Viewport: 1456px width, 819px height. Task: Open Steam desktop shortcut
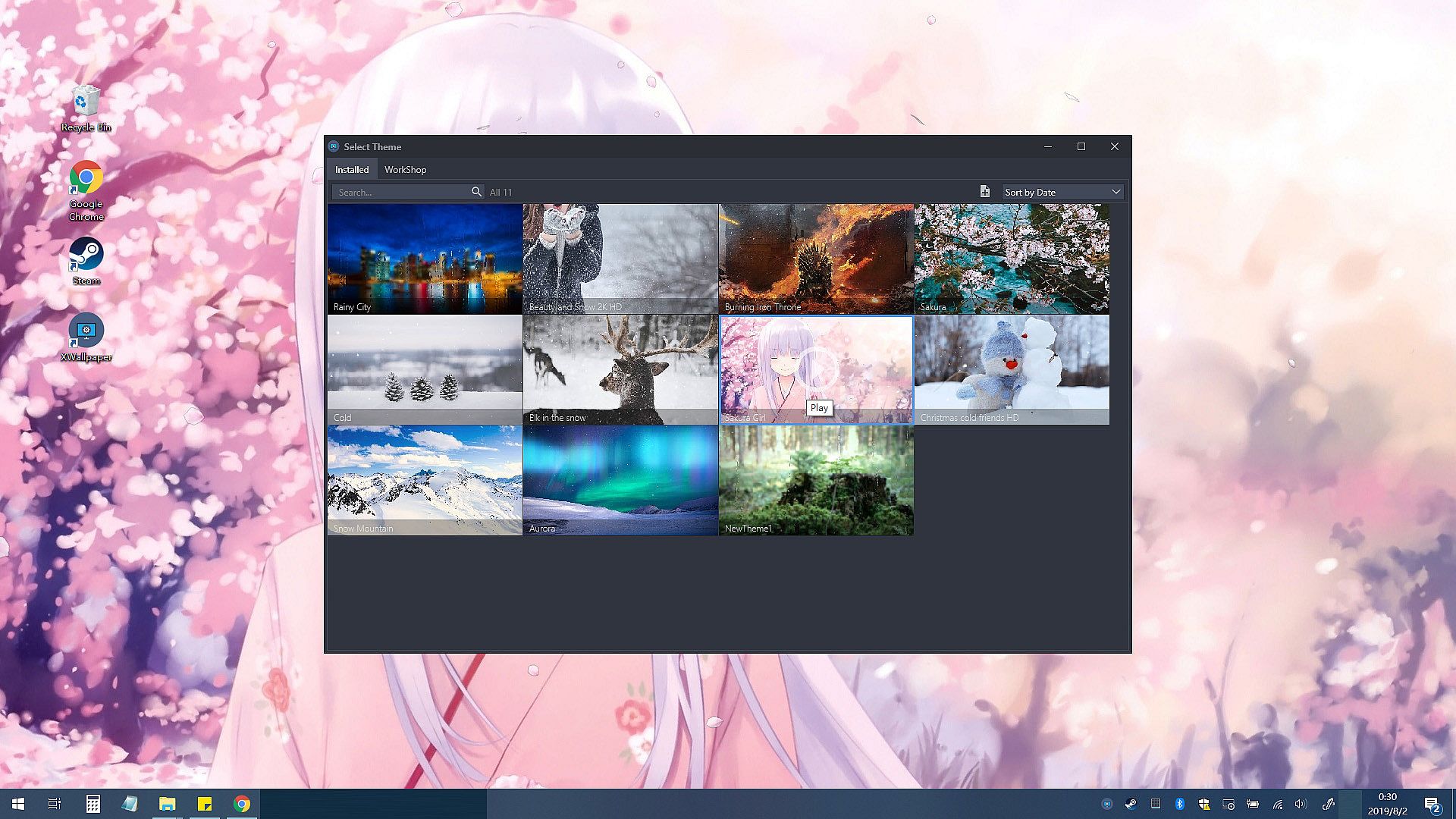click(86, 260)
